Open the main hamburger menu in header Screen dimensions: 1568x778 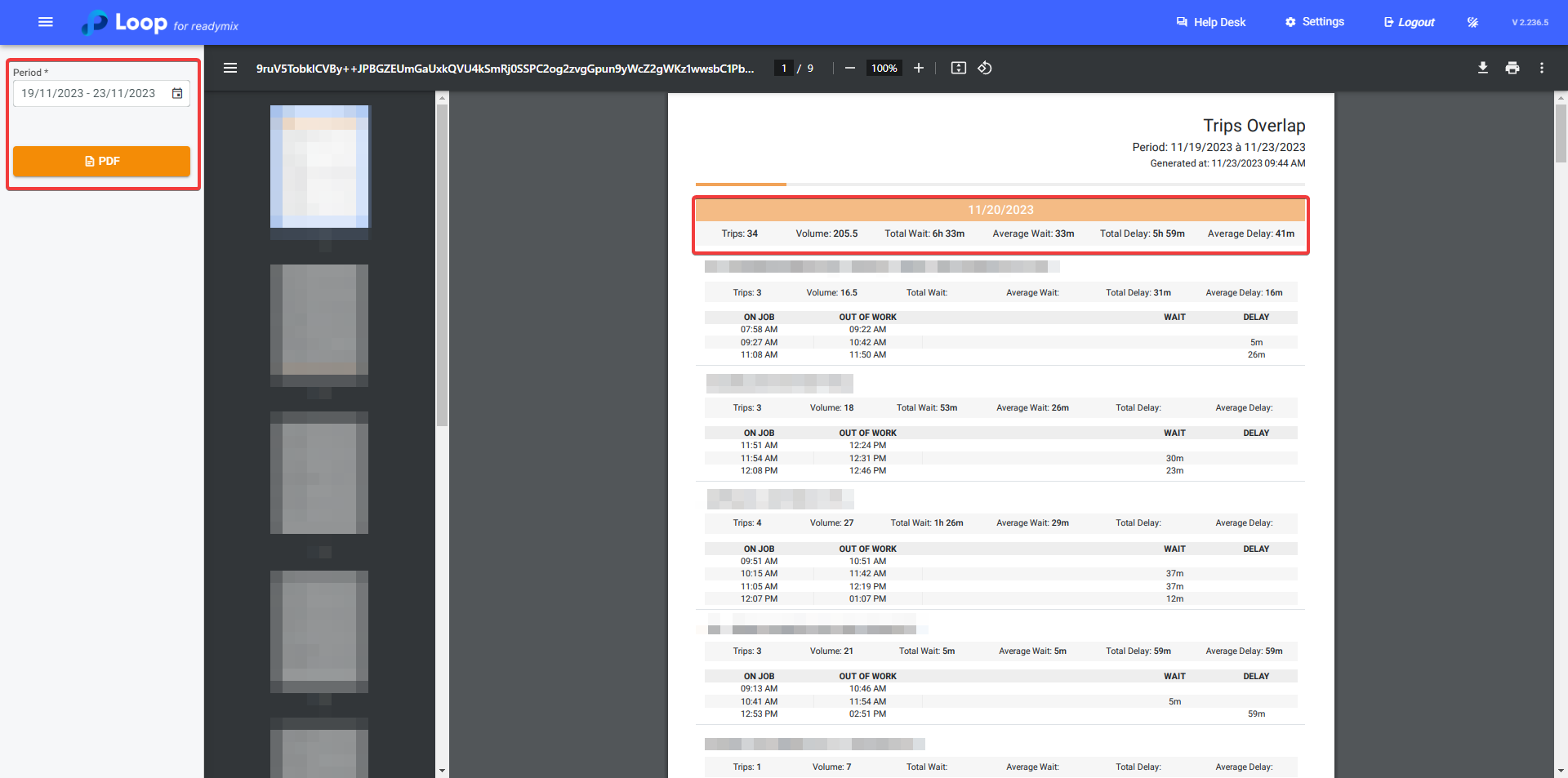click(x=46, y=22)
